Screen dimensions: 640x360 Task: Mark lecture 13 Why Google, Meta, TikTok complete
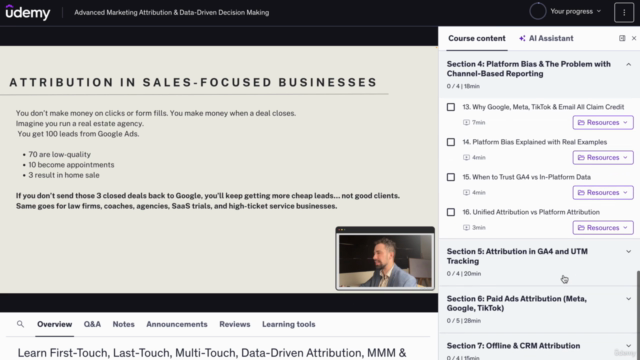pos(451,107)
